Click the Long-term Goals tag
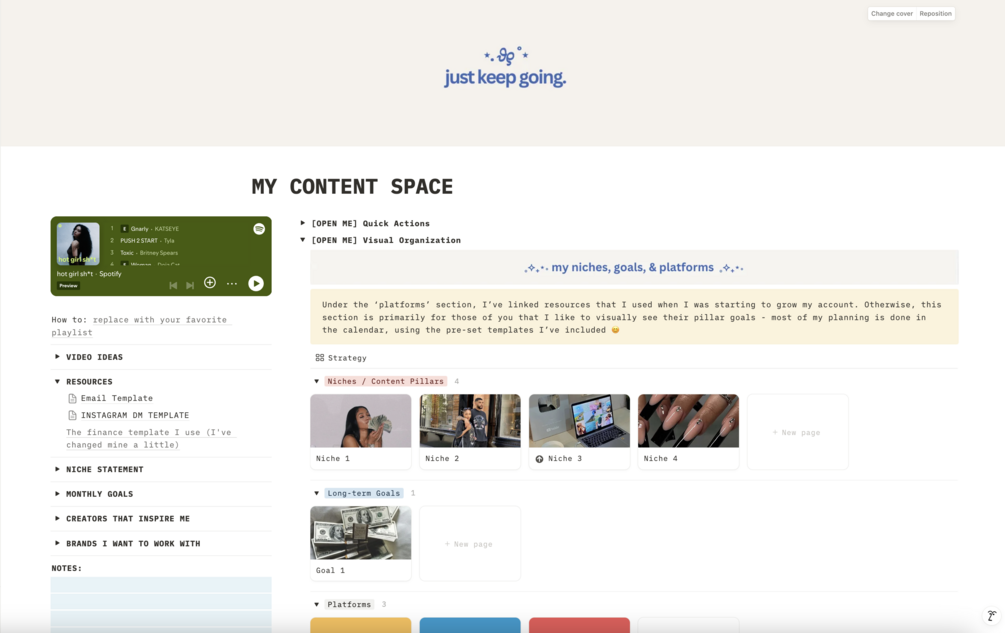The width and height of the screenshot is (1005, 633). (x=363, y=493)
